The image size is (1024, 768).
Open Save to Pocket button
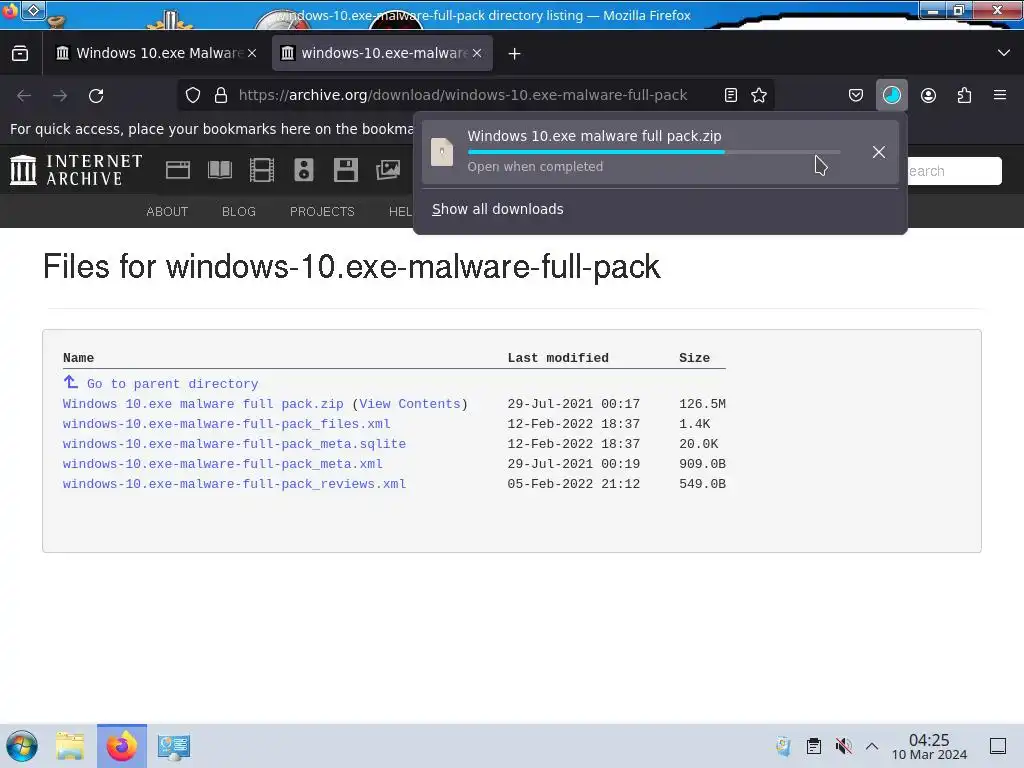856,95
